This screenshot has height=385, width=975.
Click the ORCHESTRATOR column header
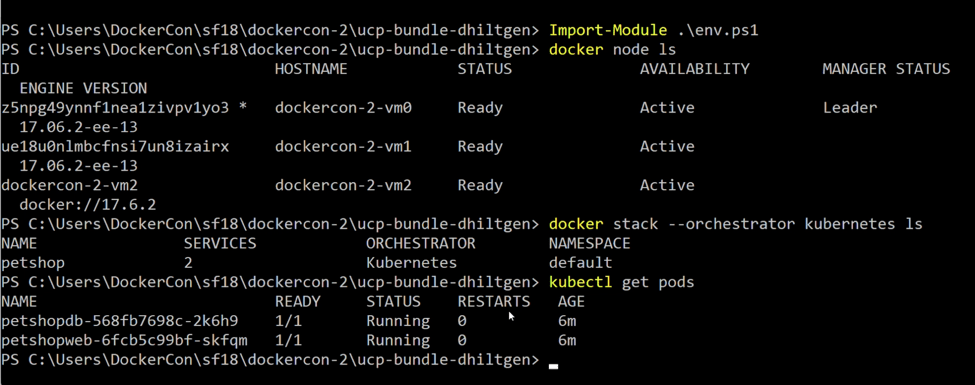(421, 243)
